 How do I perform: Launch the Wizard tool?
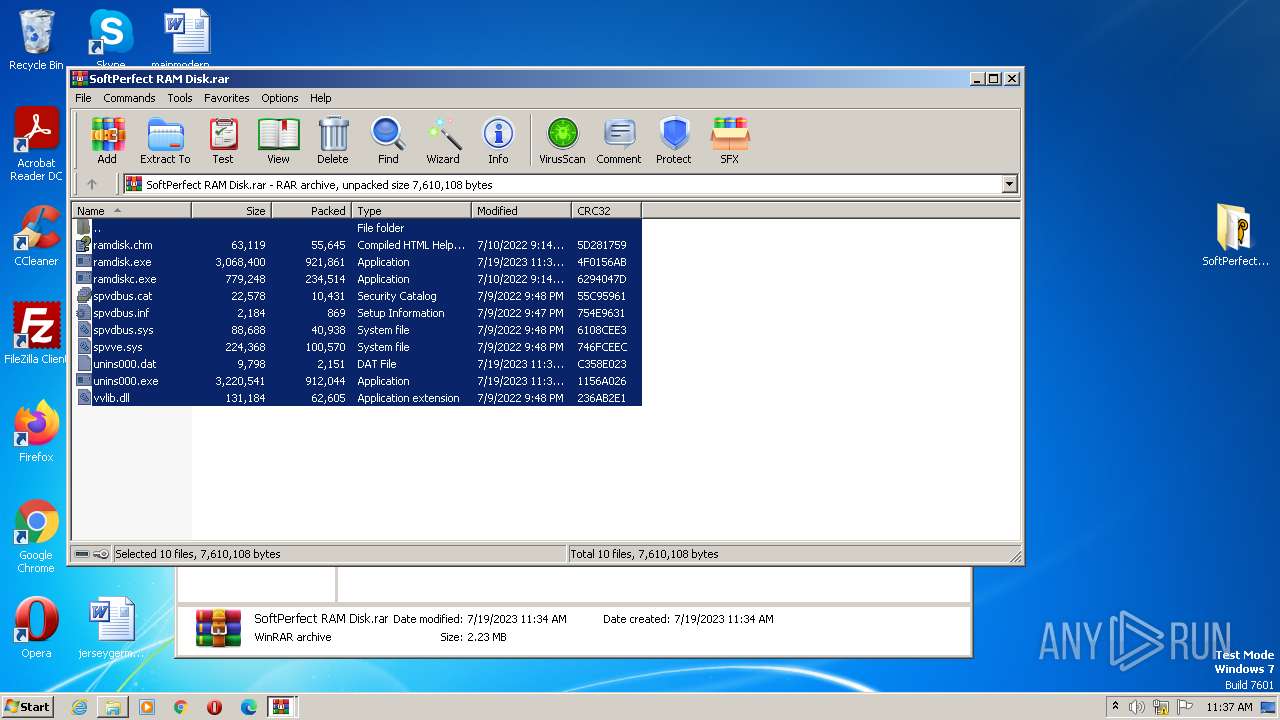click(x=443, y=140)
